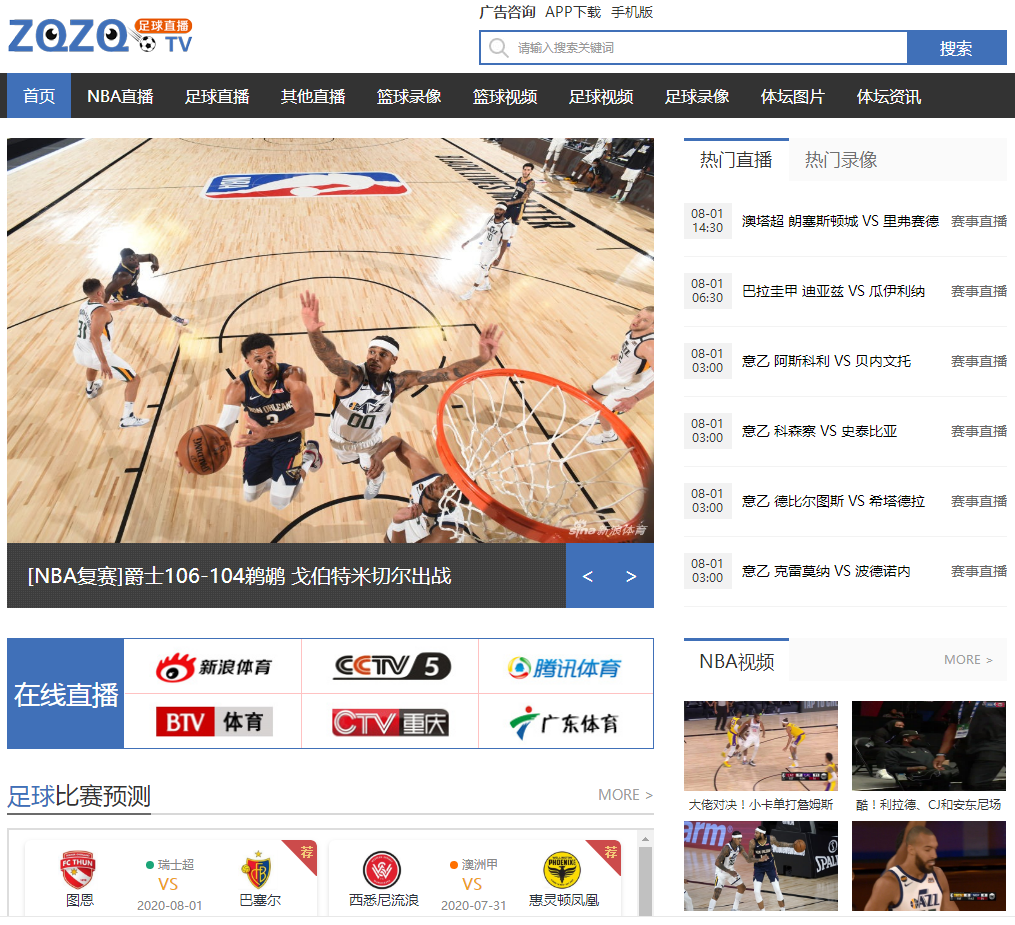Open the 爵士106-104鹈鹕 headline caption

pyautogui.click(x=240, y=576)
